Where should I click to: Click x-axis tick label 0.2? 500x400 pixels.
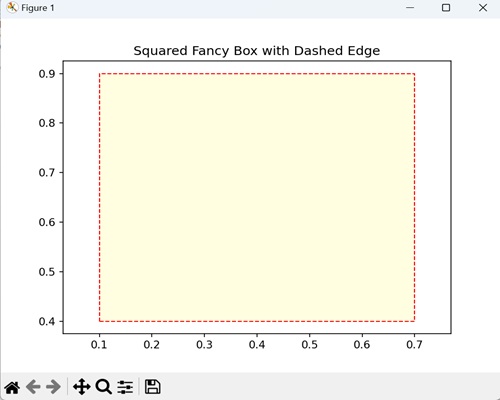pos(152,345)
